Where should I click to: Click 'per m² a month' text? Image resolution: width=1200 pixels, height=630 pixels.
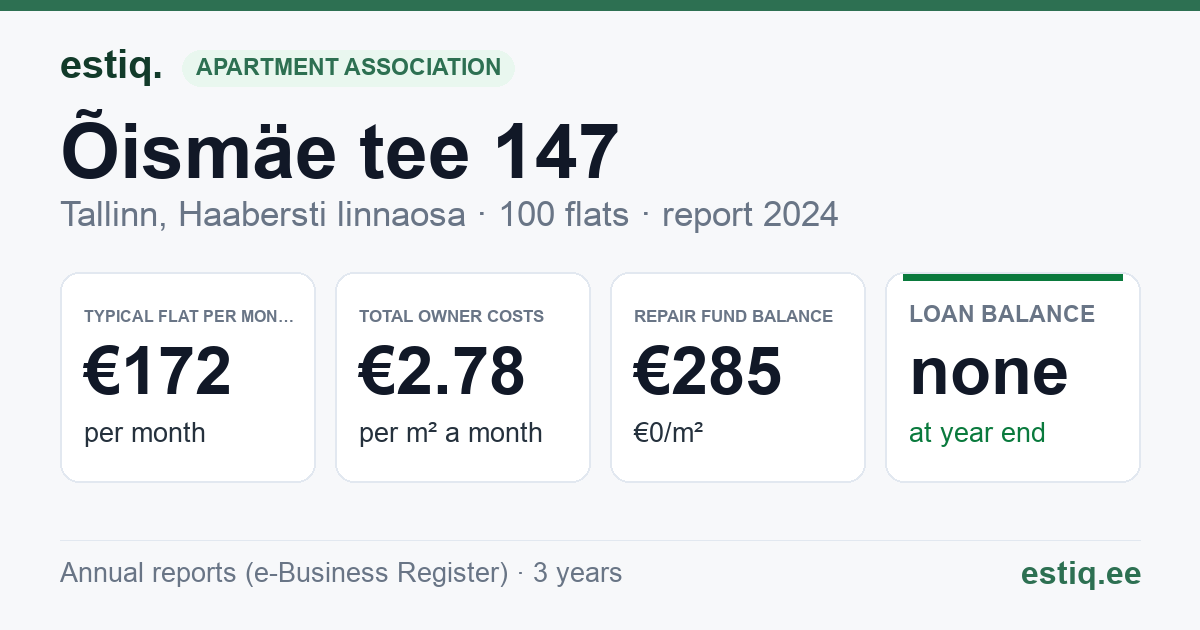pyautogui.click(x=451, y=433)
